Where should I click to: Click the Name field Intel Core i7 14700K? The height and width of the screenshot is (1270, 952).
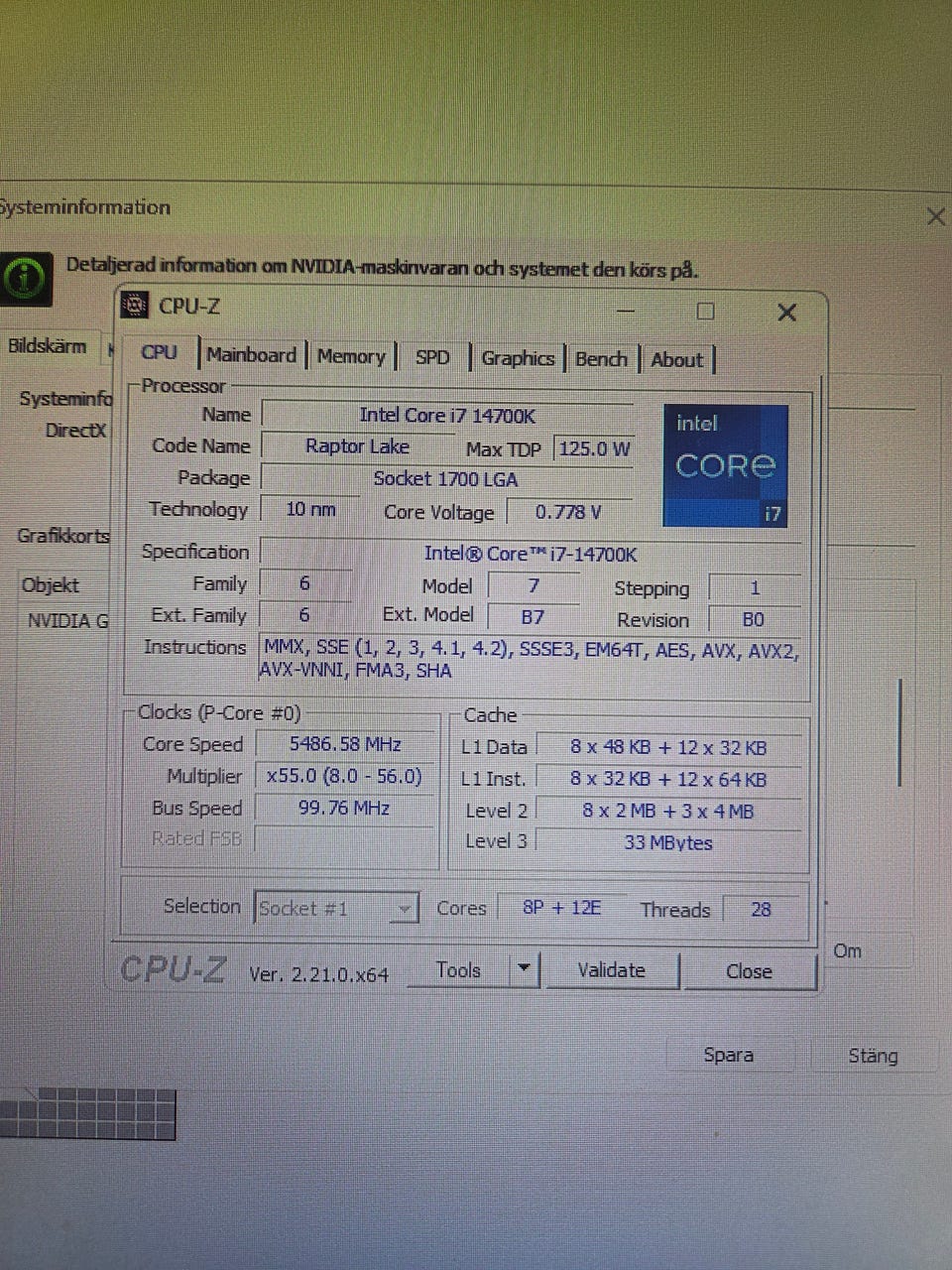tap(447, 416)
